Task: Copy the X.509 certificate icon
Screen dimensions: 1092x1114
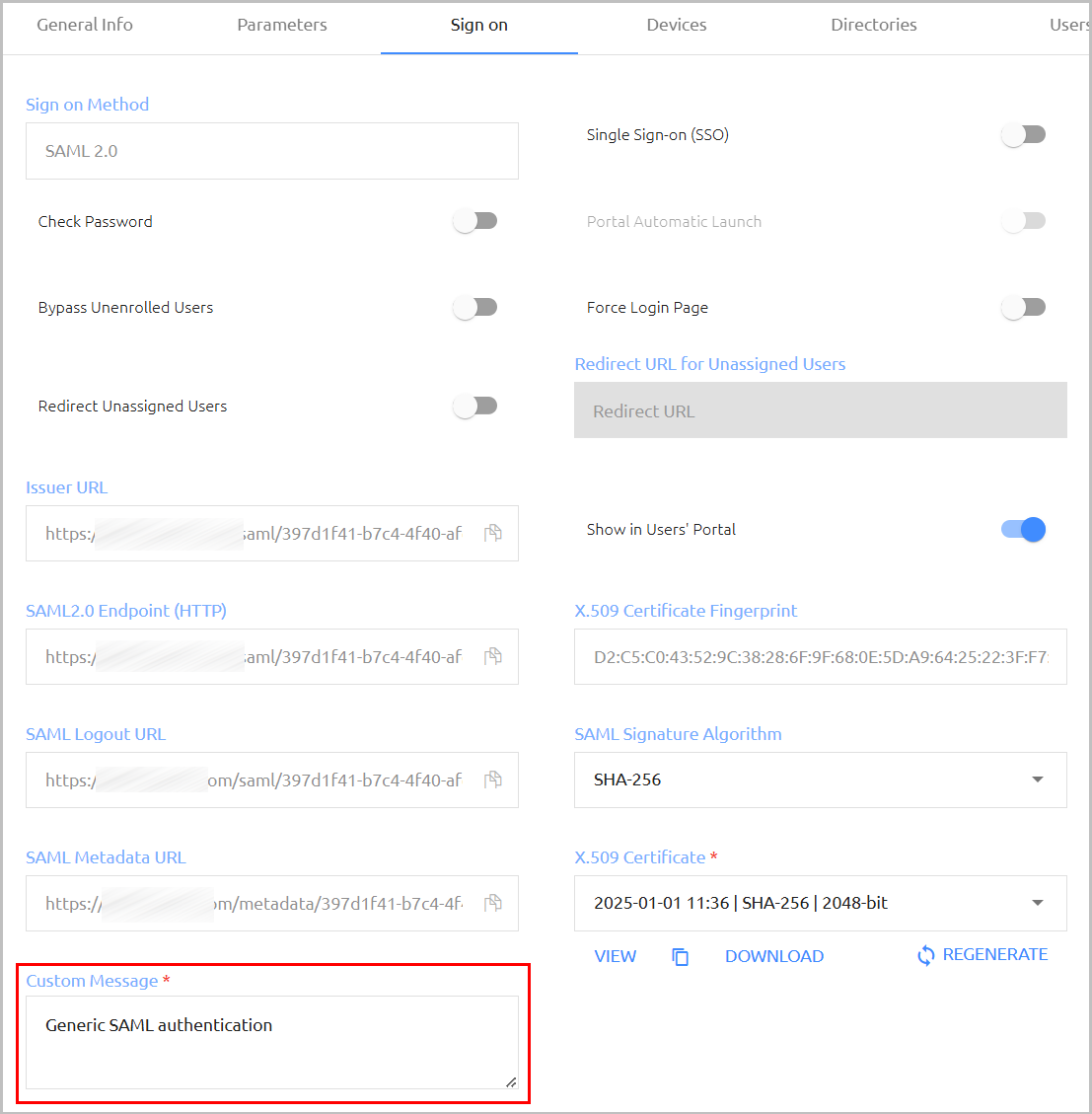Action: point(680,956)
